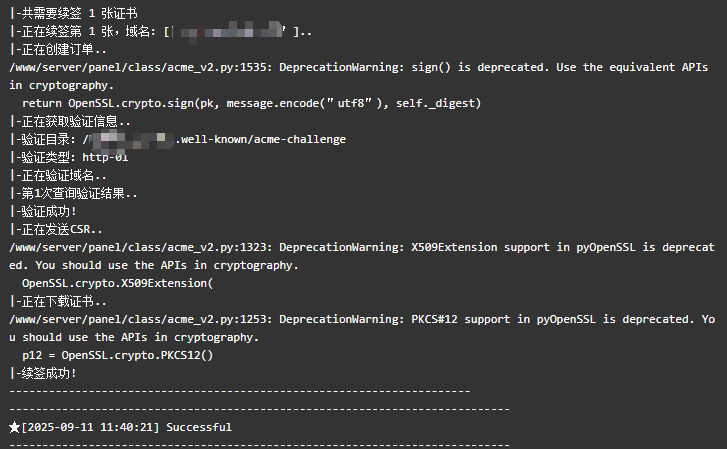727x449 pixels.
Task: Click the '续签成功!' log line
Action: click(x=43, y=373)
